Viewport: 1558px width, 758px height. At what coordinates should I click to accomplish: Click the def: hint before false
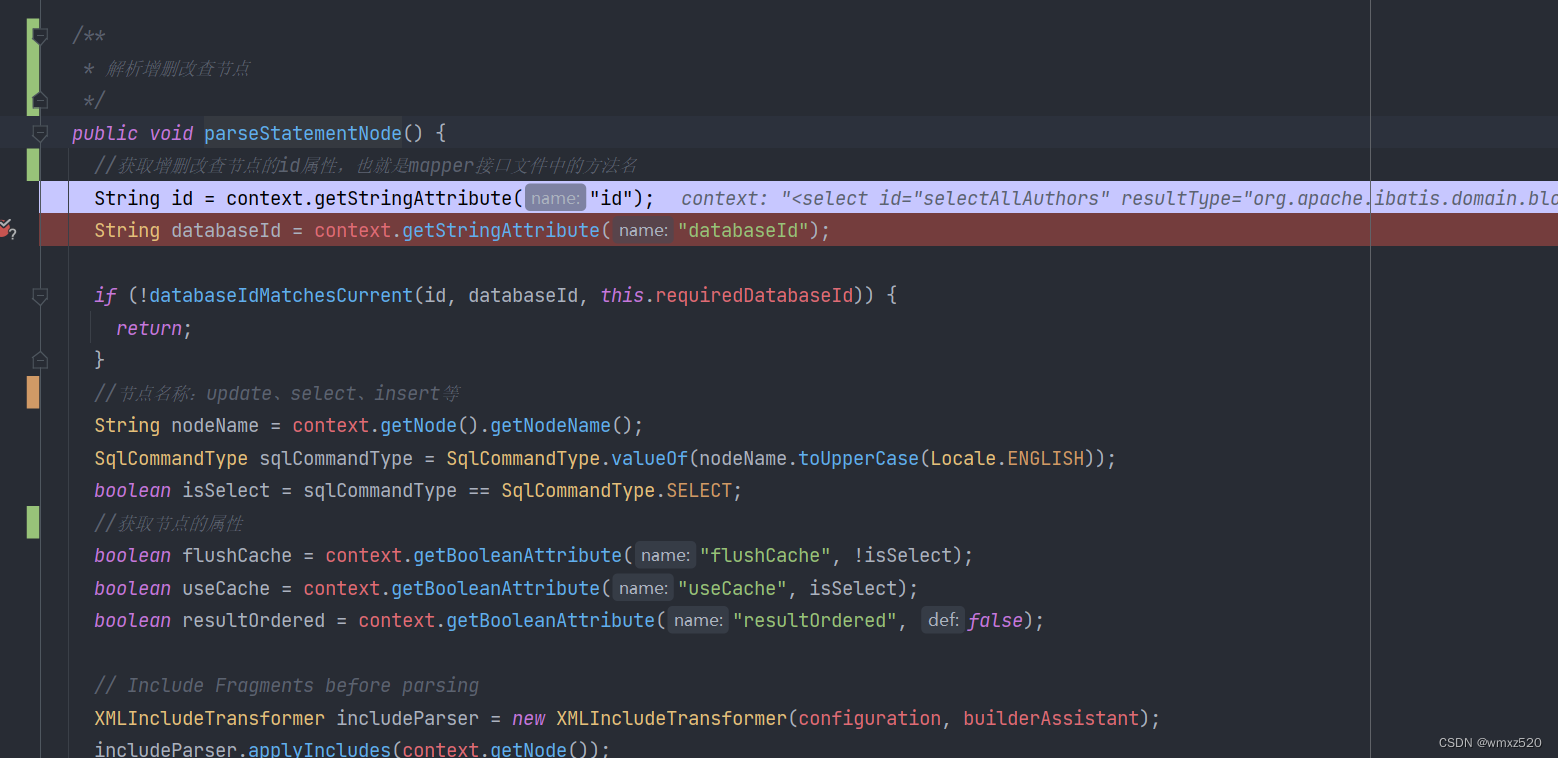point(944,620)
